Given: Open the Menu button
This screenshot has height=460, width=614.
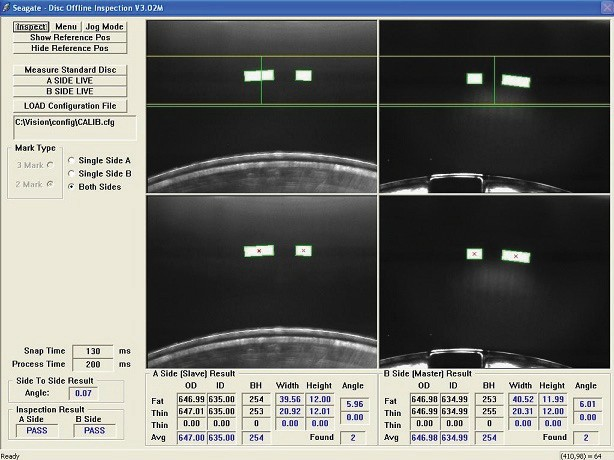Looking at the screenshot, I should point(66,26).
